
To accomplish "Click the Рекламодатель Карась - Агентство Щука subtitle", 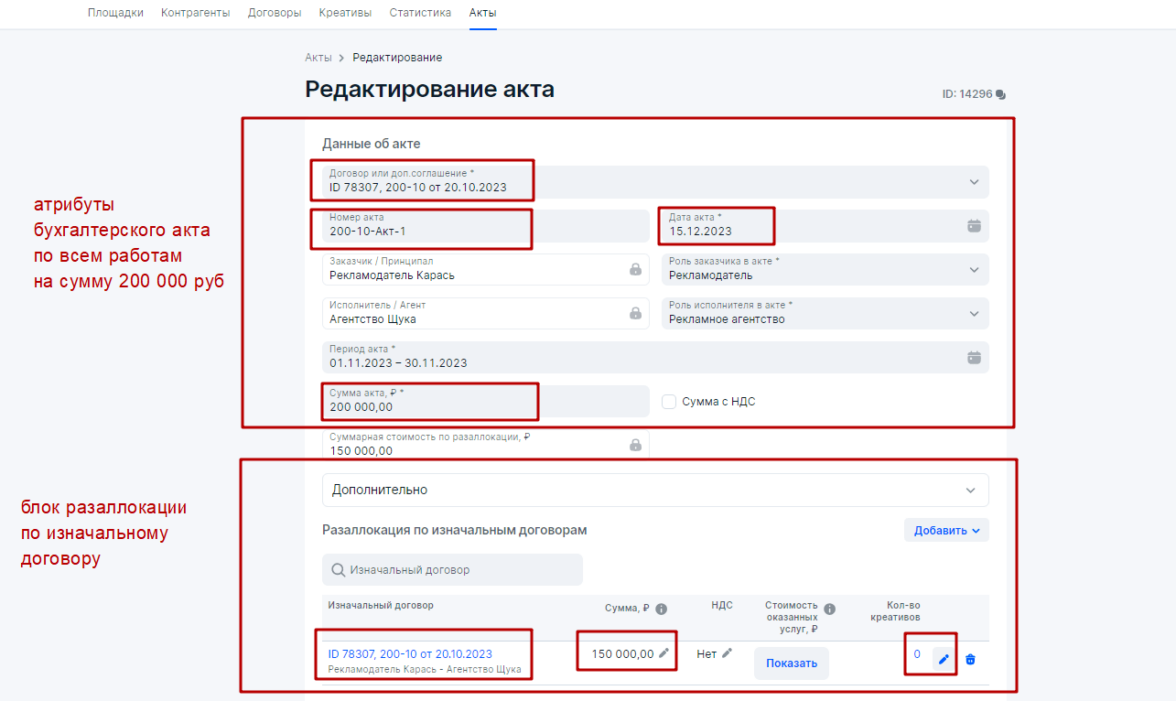I will point(424,670).
